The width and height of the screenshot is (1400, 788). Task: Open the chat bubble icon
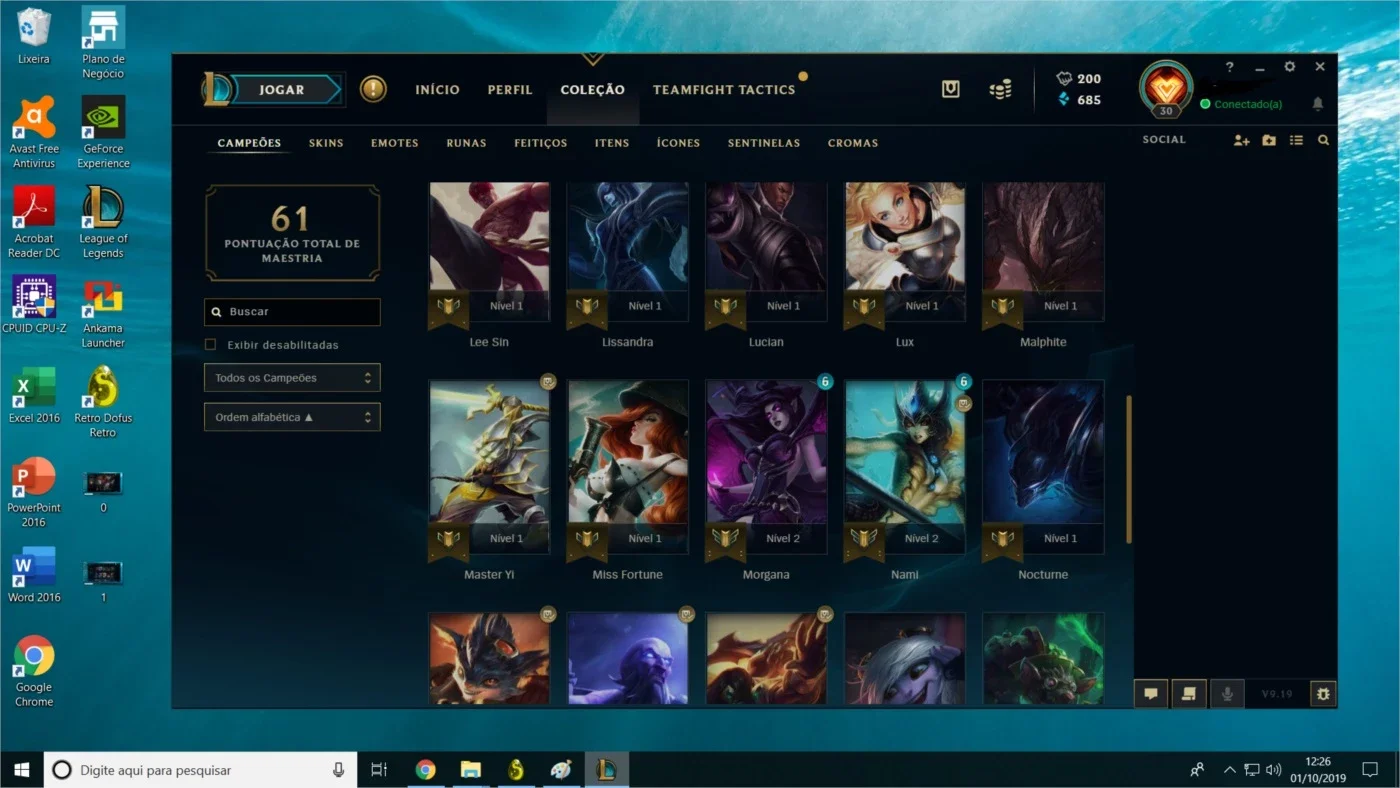(1151, 693)
